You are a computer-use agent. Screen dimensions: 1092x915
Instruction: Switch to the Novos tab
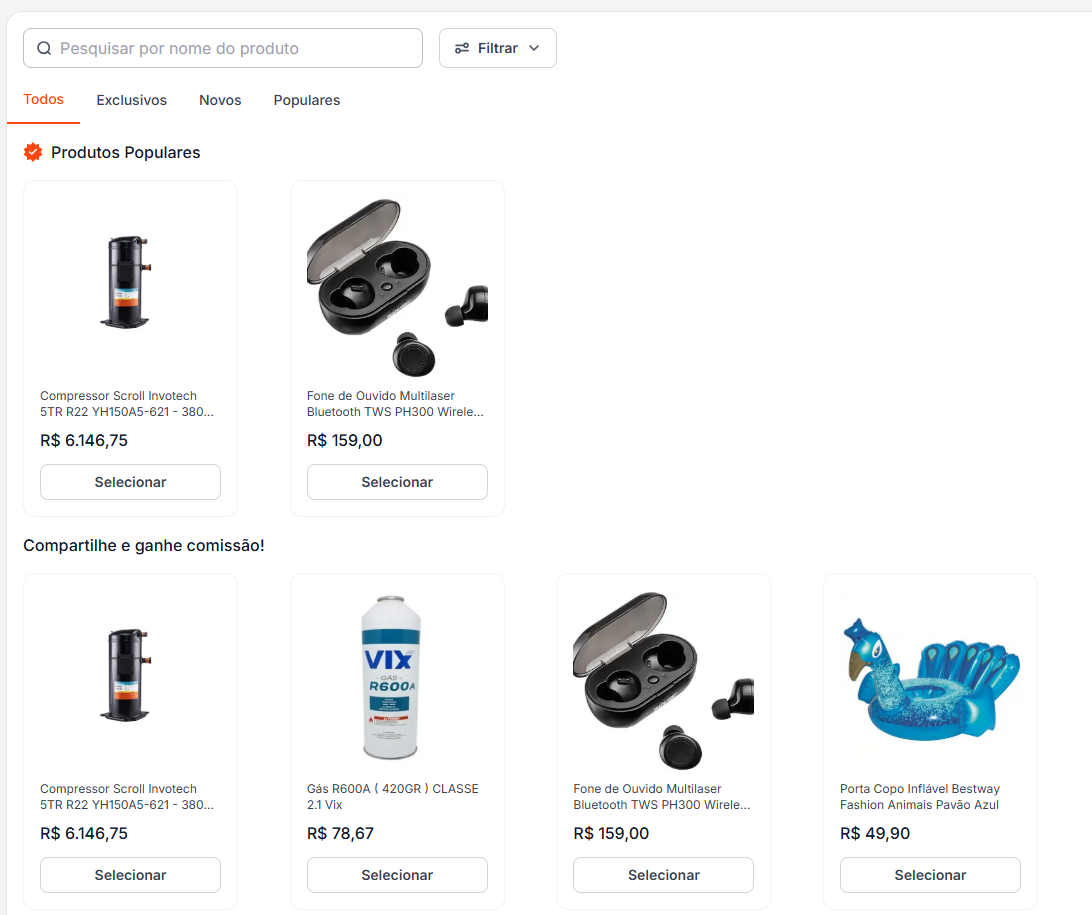[x=220, y=100]
